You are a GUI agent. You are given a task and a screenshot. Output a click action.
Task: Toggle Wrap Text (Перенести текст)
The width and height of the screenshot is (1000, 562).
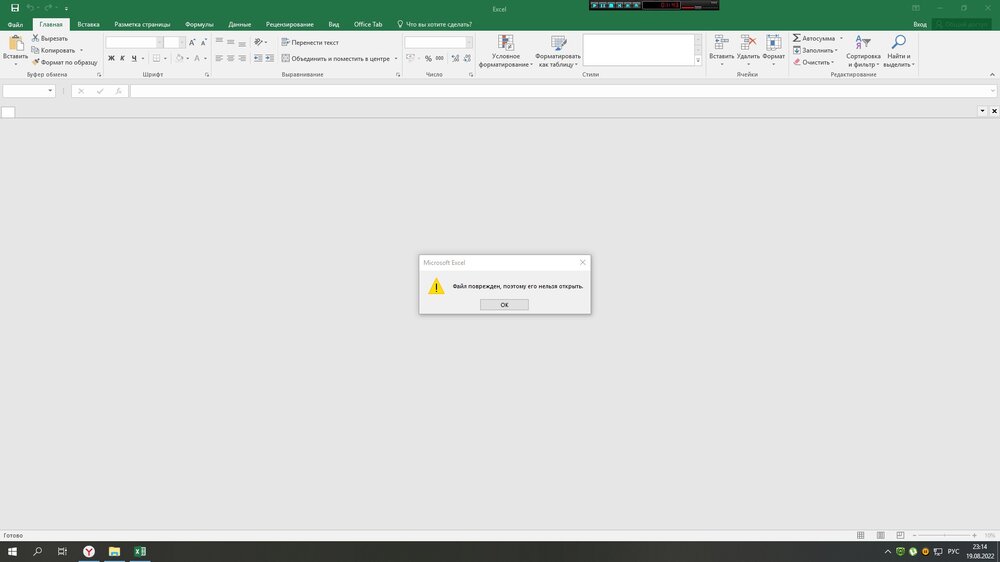tap(310, 42)
